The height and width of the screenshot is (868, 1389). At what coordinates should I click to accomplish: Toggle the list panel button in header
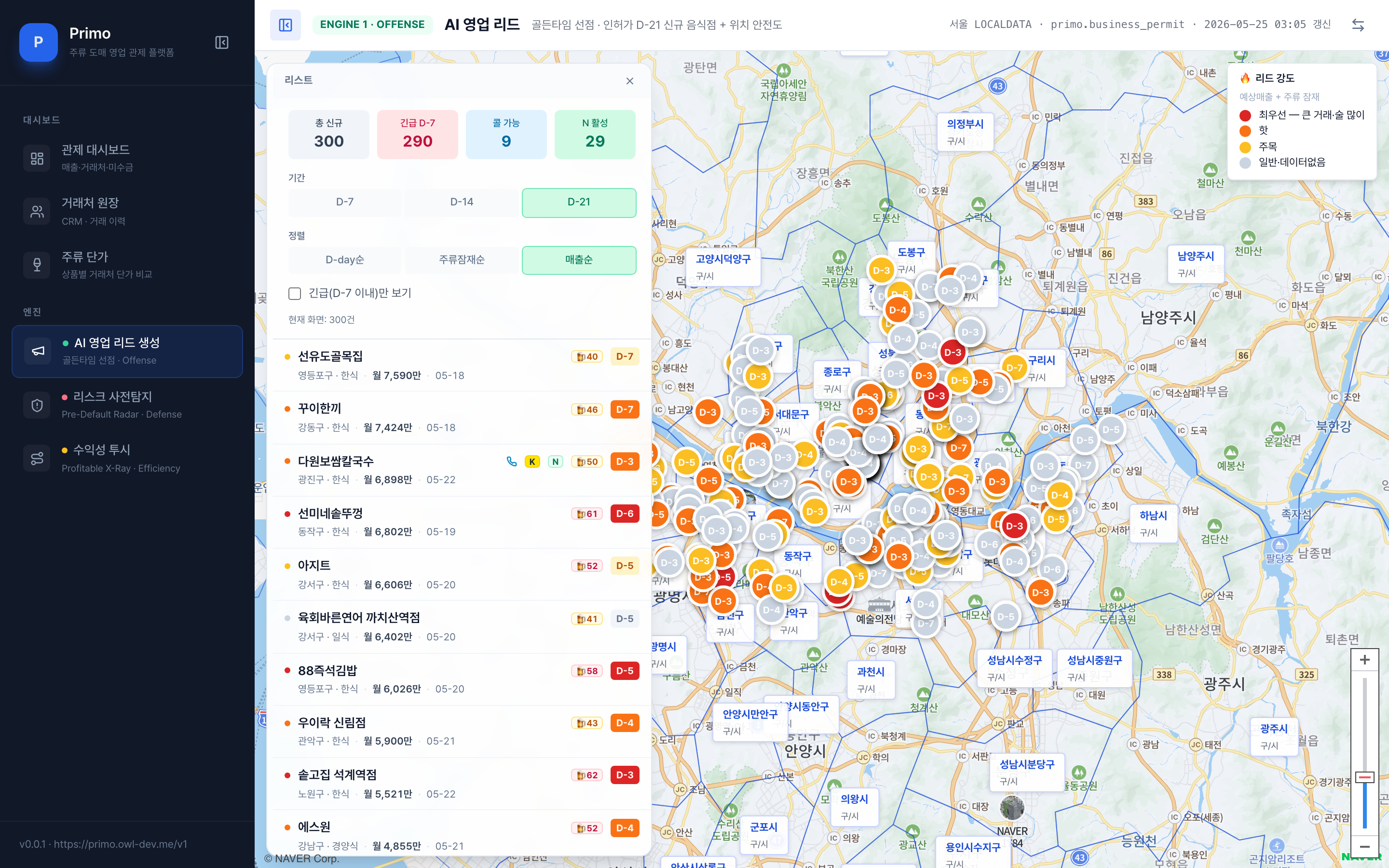(285, 25)
